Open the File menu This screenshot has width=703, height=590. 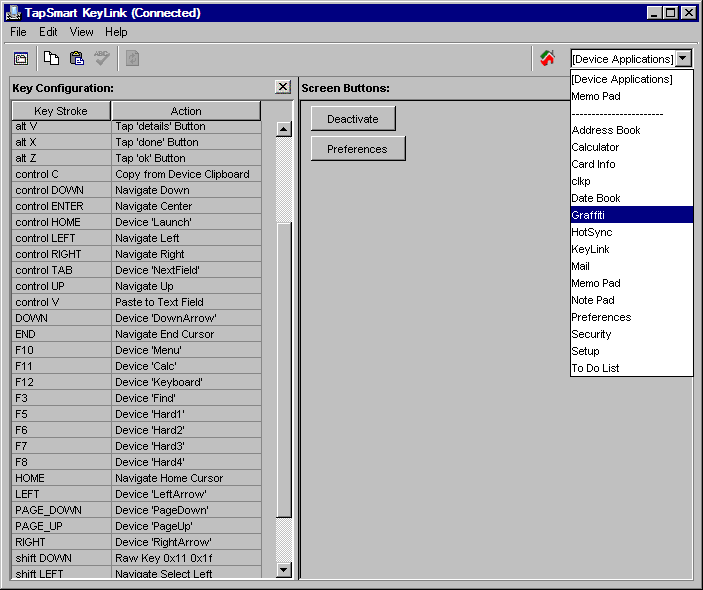[18, 32]
